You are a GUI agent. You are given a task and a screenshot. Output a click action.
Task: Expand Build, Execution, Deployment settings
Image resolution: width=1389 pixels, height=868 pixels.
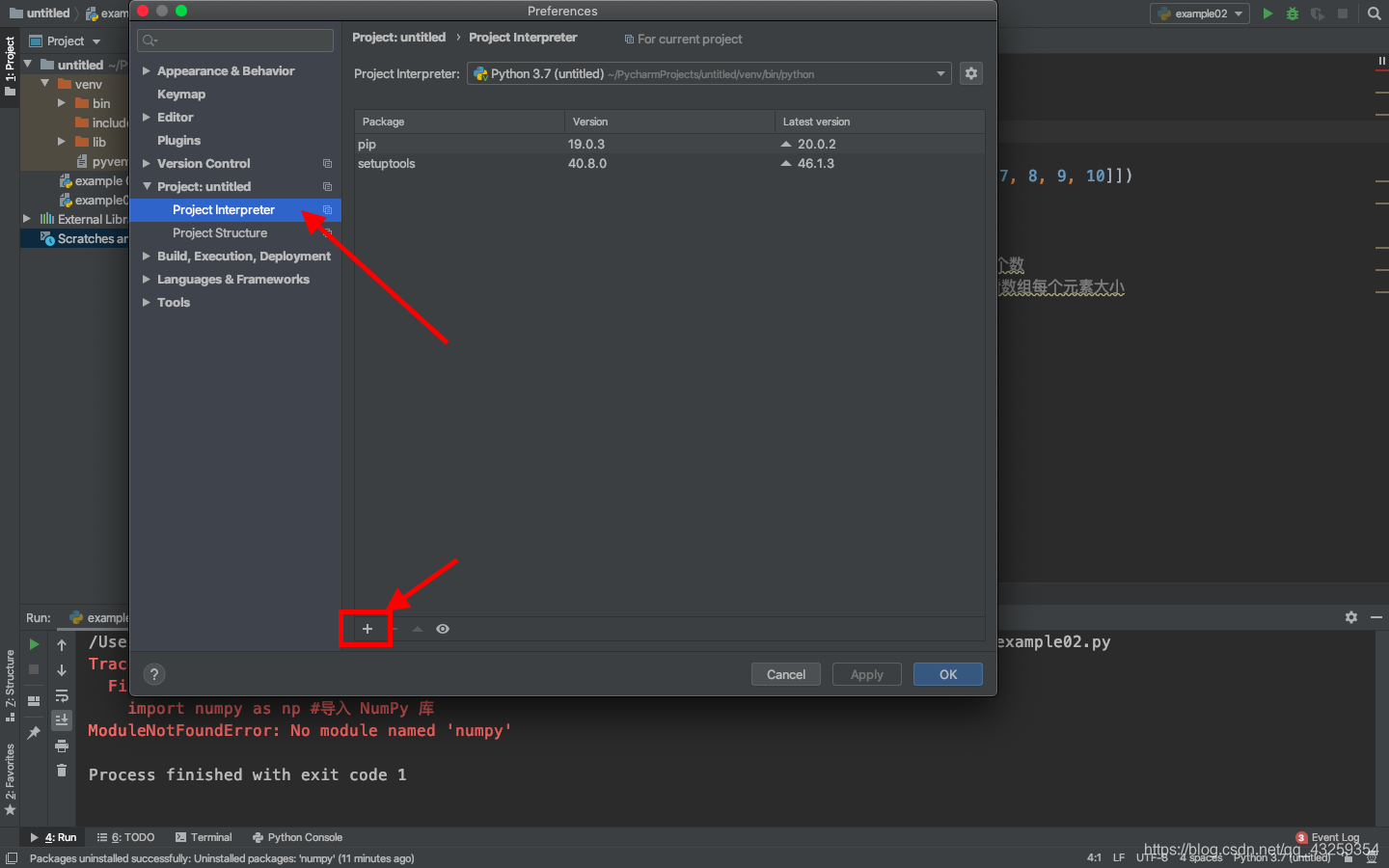tap(147, 257)
